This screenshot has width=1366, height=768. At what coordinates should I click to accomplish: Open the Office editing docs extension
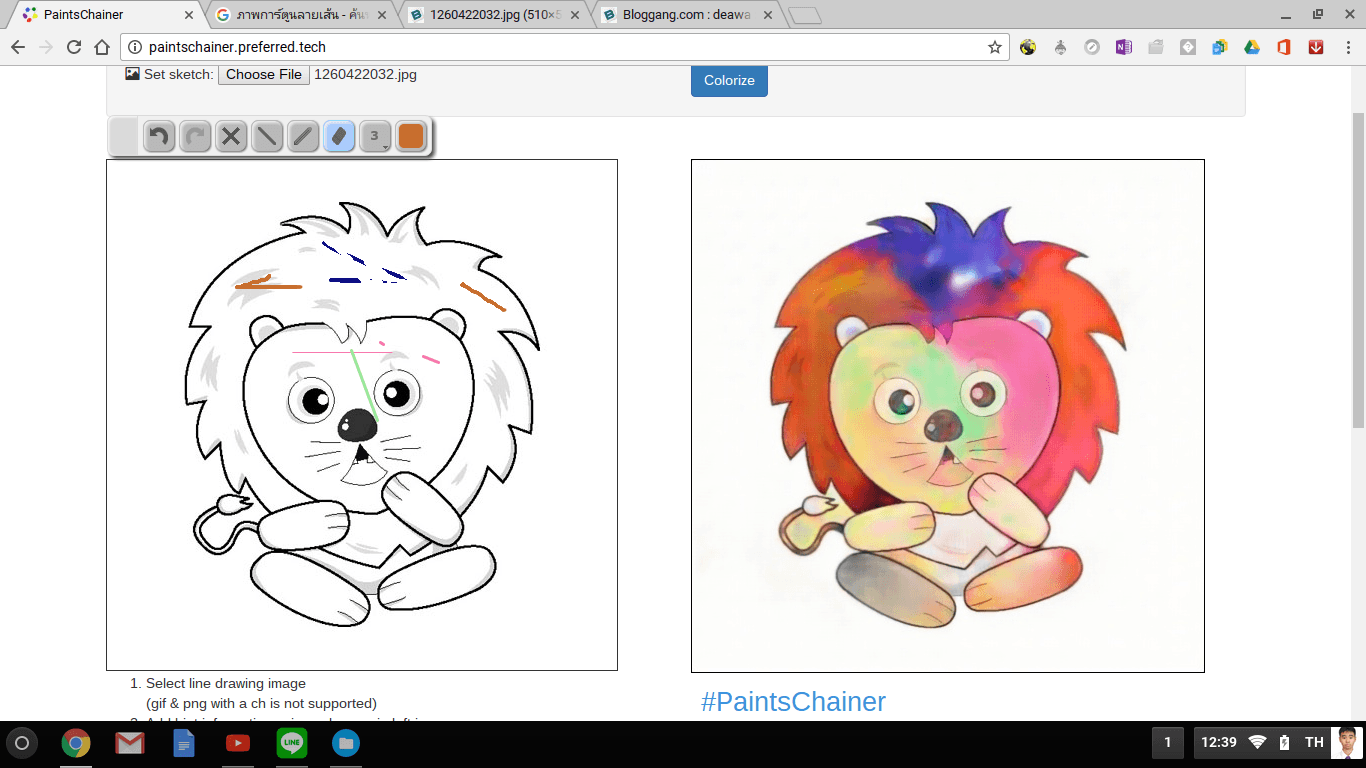1220,47
